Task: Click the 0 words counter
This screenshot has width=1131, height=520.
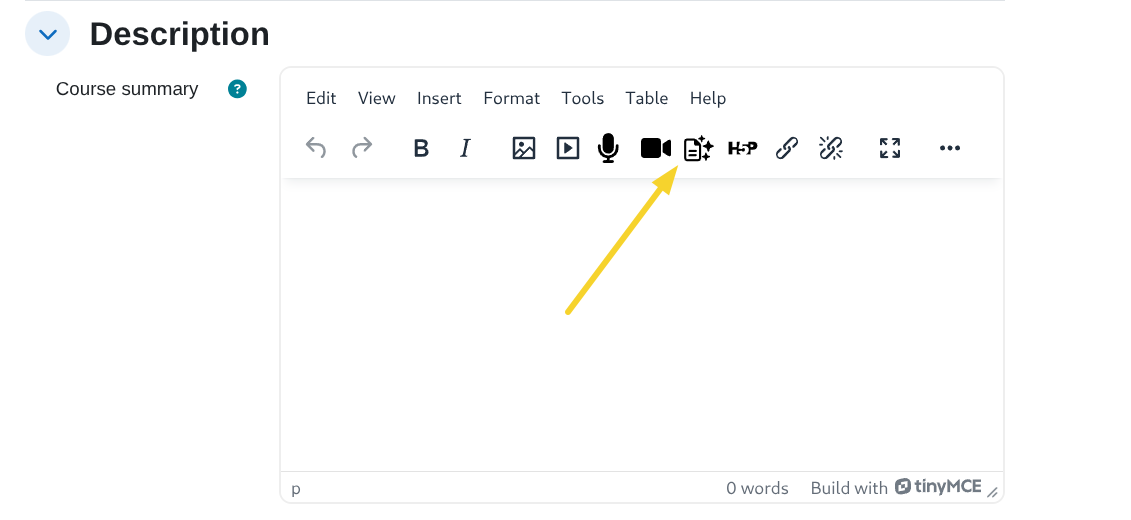Action: click(x=757, y=488)
